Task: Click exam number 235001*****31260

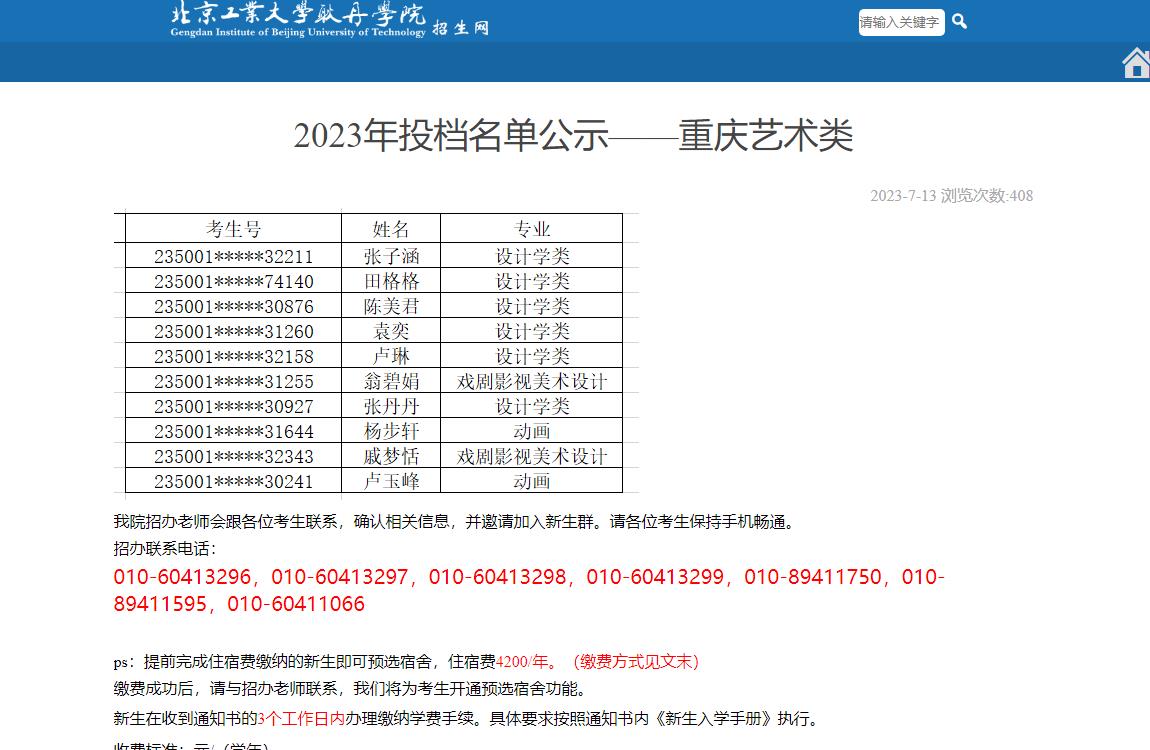Action: coord(233,331)
